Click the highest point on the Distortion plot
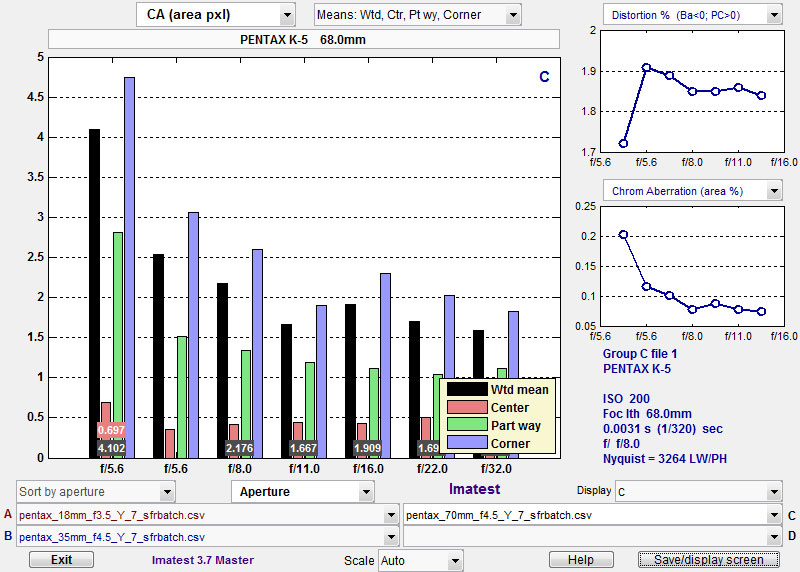This screenshot has height=572, width=800. (646, 67)
